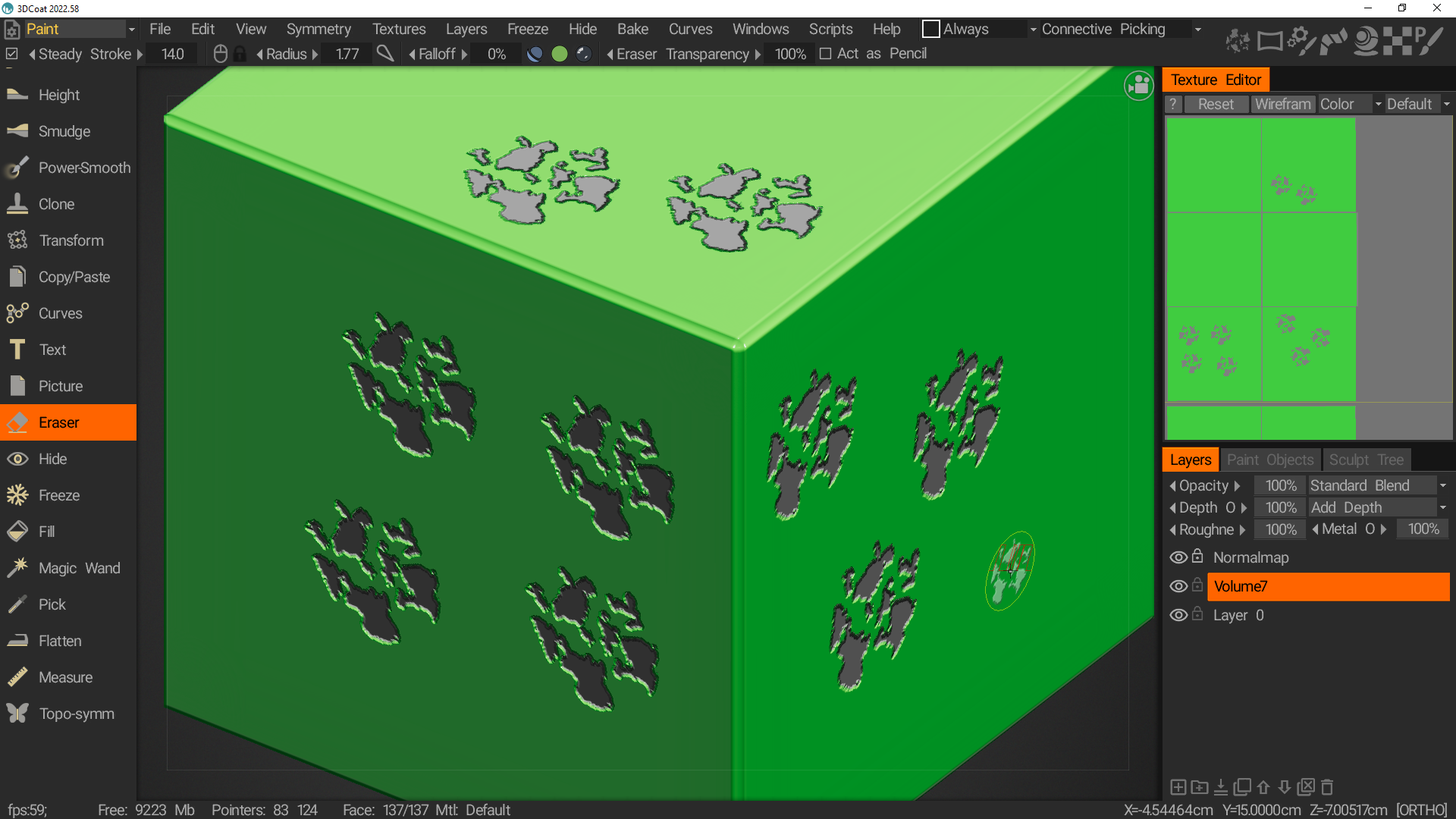
Task: Select the Measure tool
Action: pyautogui.click(x=68, y=677)
